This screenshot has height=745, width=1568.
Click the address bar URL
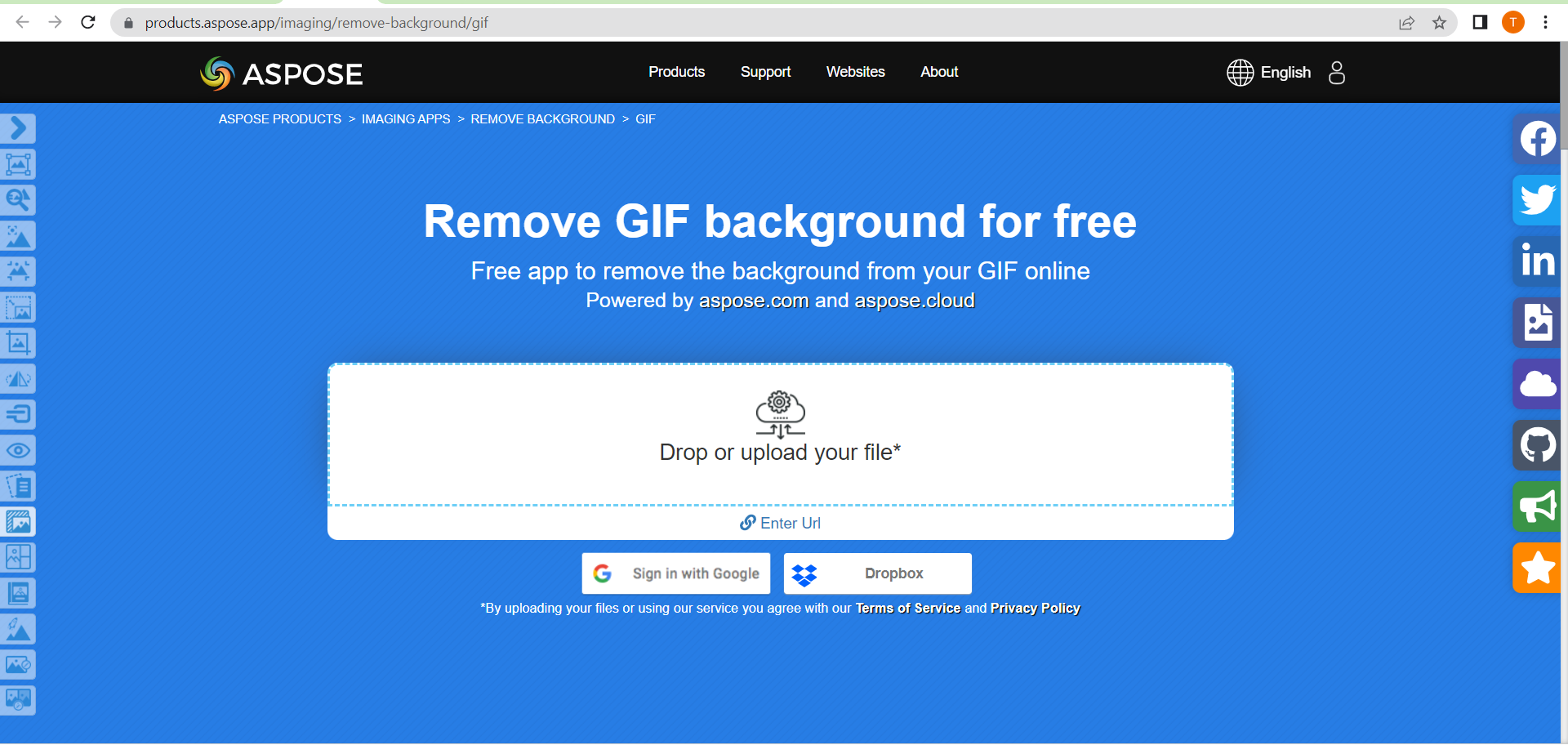(317, 23)
